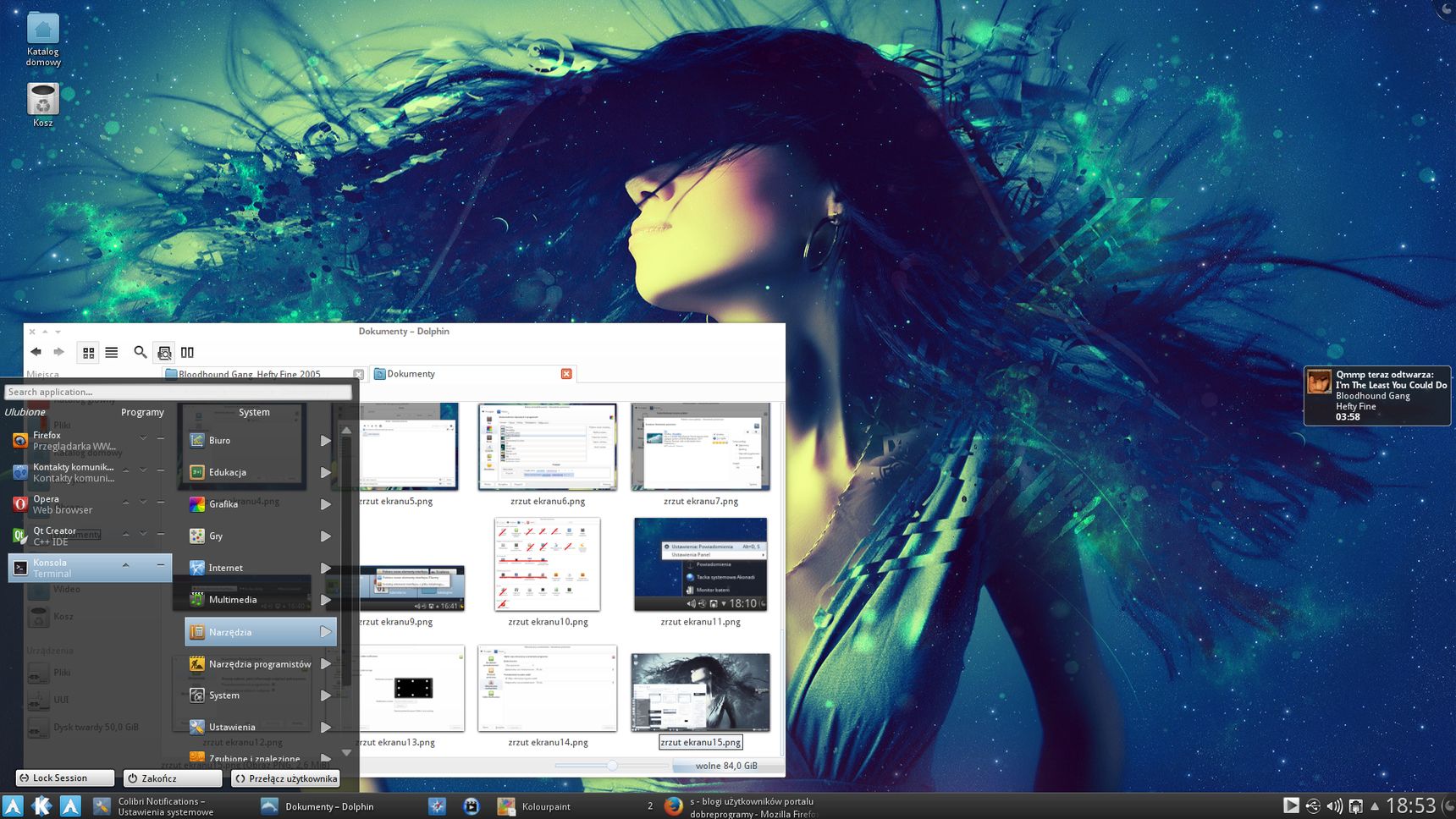Remove Konsola from favorites with minus button

[x=160, y=564]
